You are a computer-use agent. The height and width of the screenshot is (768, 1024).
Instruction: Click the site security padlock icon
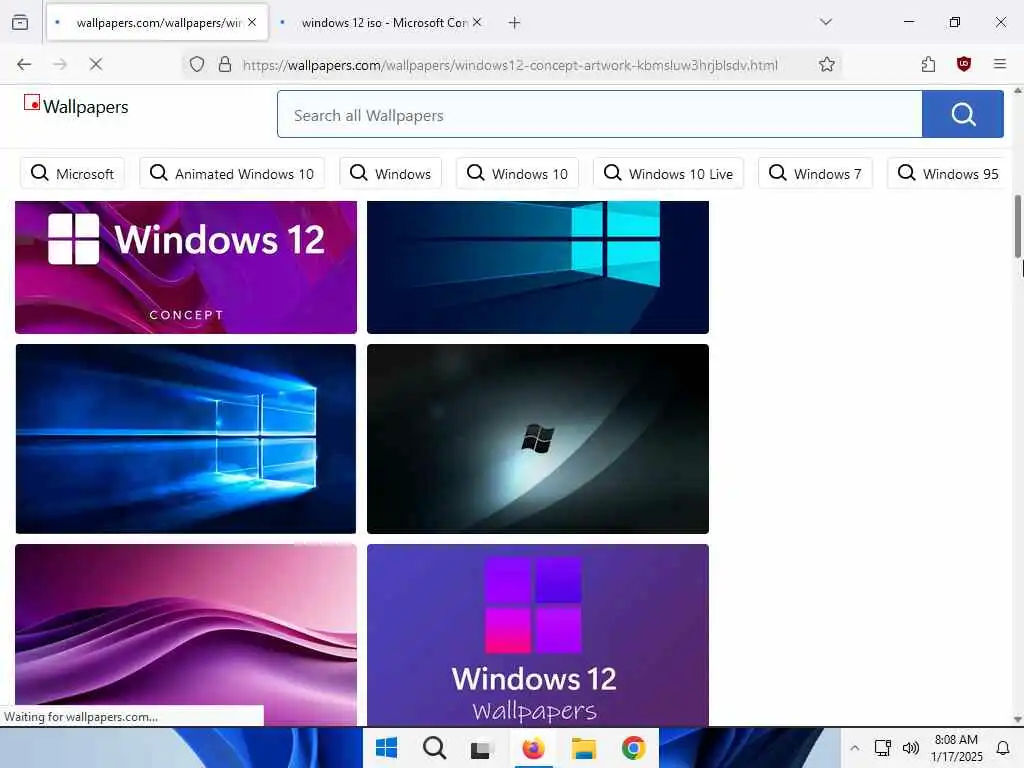point(225,64)
